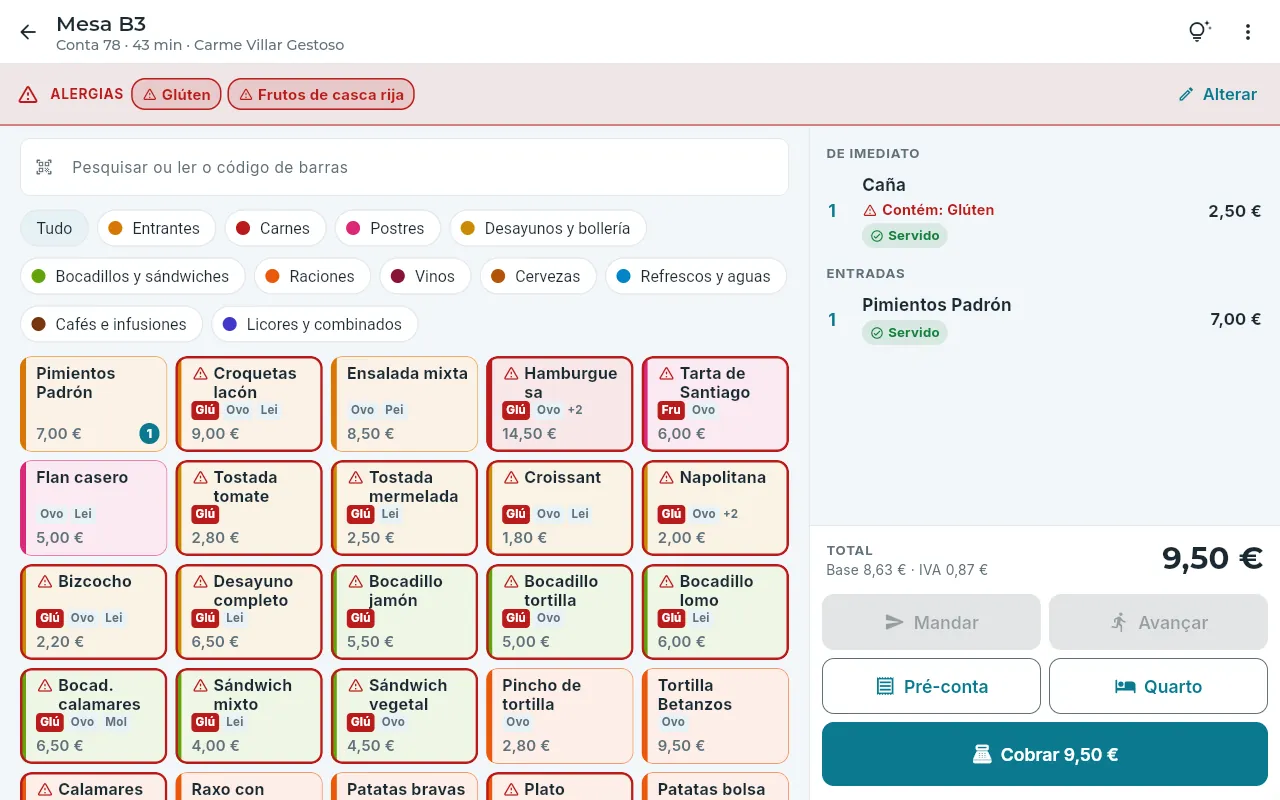Click the Servido status under Caña

click(905, 236)
